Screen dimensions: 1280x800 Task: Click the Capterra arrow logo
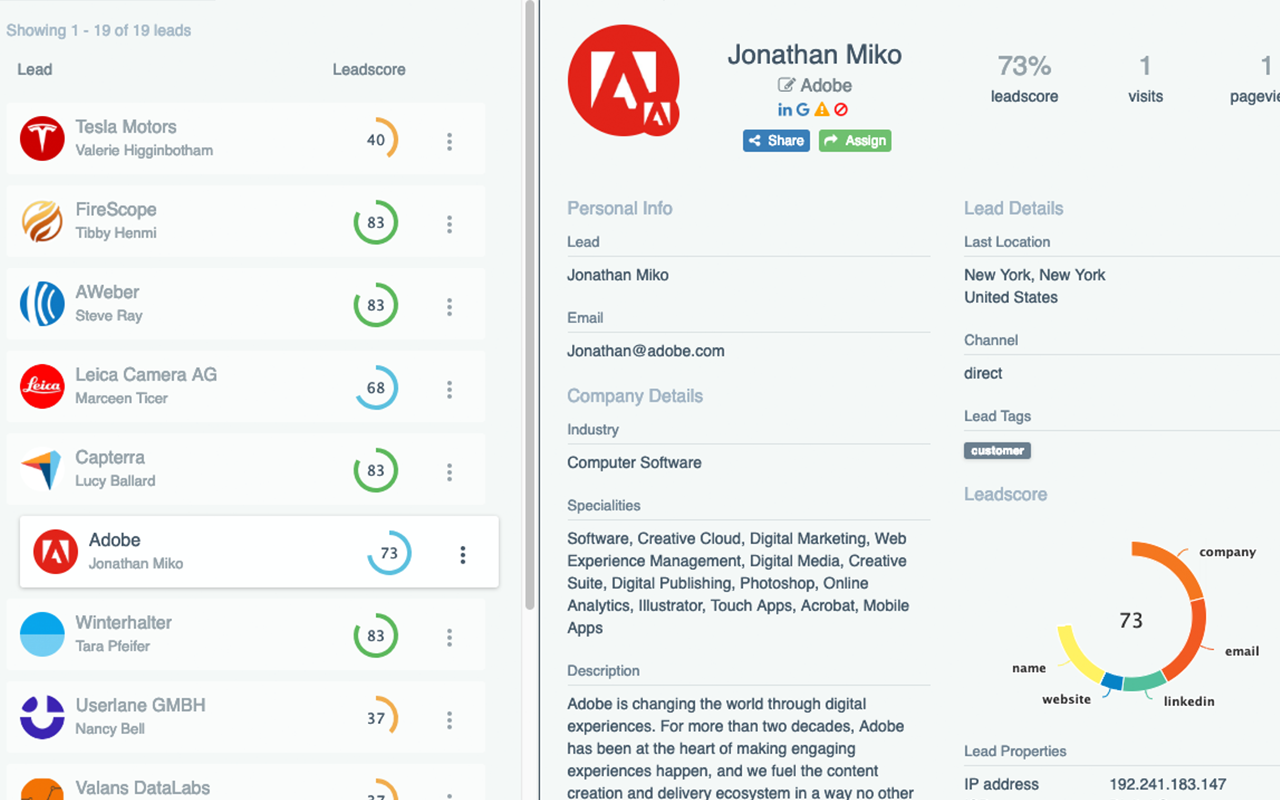(x=42, y=469)
